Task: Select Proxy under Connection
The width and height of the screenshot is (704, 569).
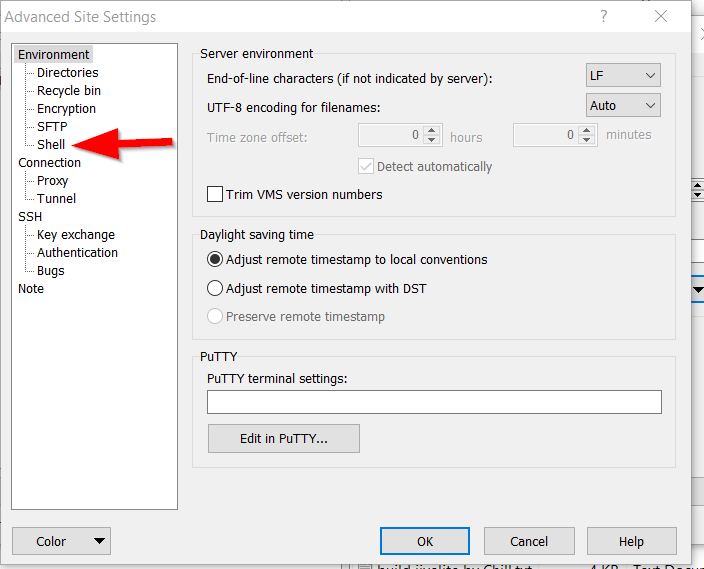Action: pyautogui.click(x=52, y=180)
